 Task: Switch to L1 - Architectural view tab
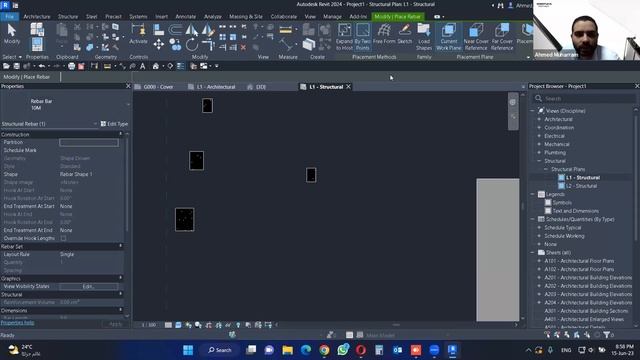pos(212,87)
